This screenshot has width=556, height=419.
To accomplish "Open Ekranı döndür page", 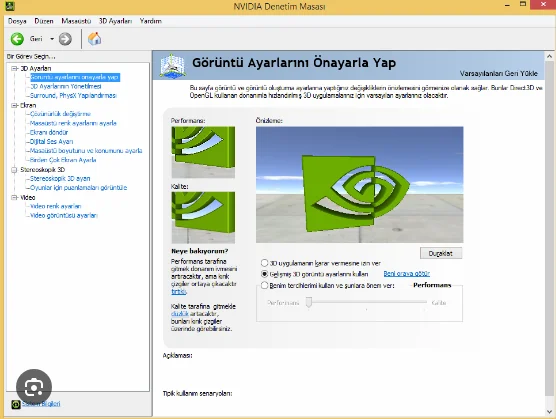I will point(49,132).
